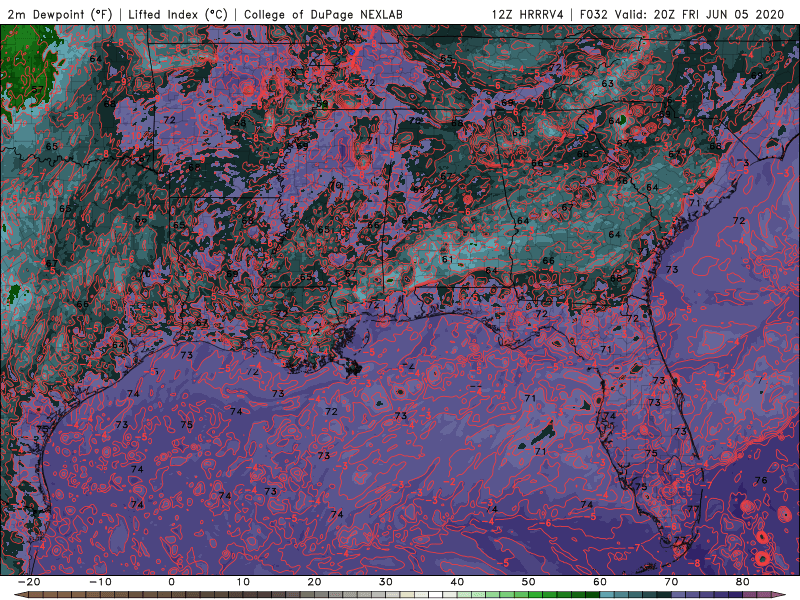The image size is (800, 600).
Task: Click the 40 label on the color scale
Action: [457, 582]
